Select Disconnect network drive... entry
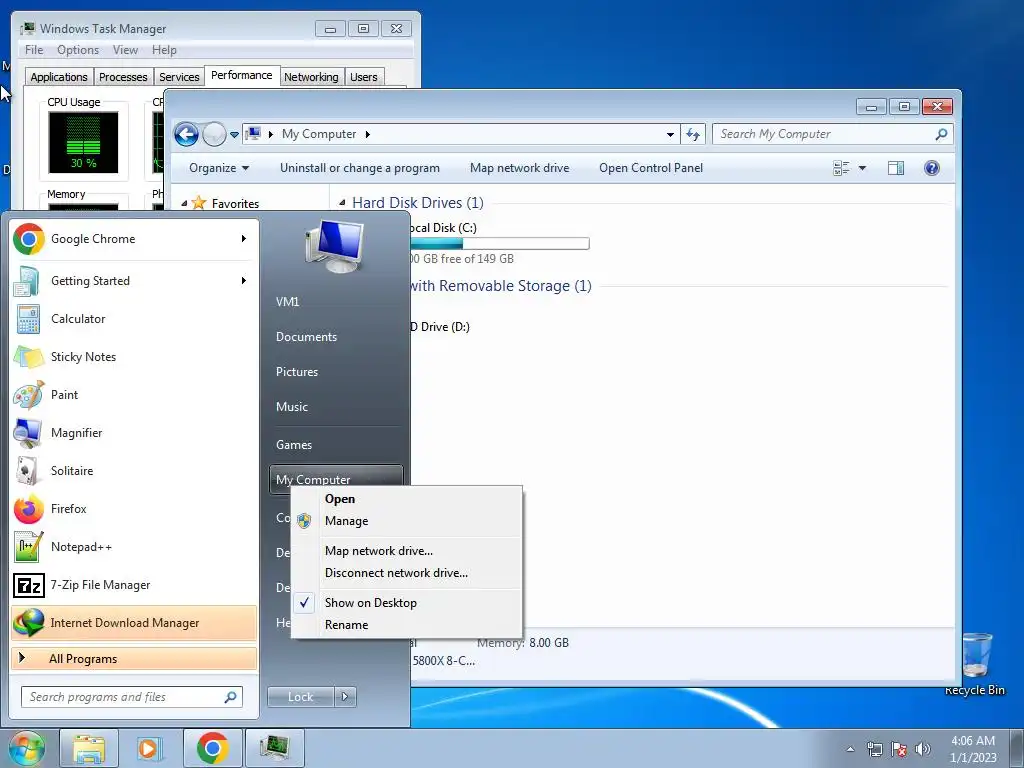 coord(406,573)
